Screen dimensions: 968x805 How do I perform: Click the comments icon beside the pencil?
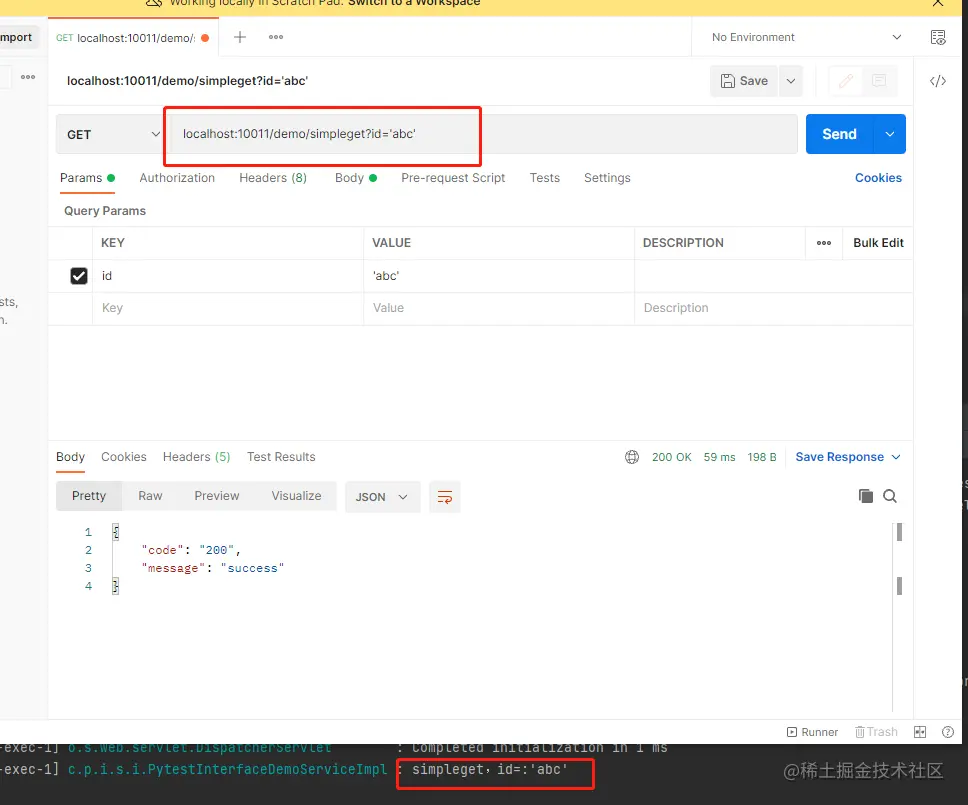[879, 81]
